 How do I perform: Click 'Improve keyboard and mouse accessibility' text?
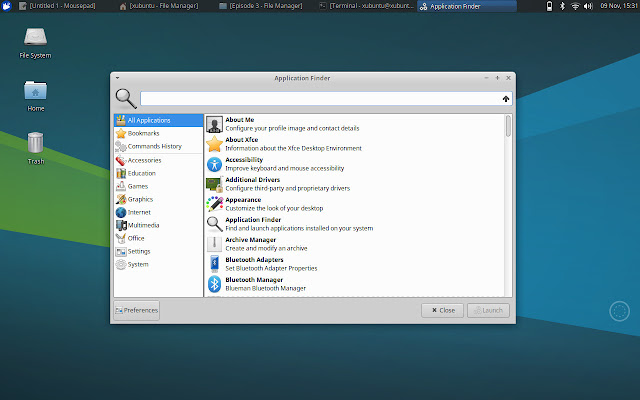284,168
